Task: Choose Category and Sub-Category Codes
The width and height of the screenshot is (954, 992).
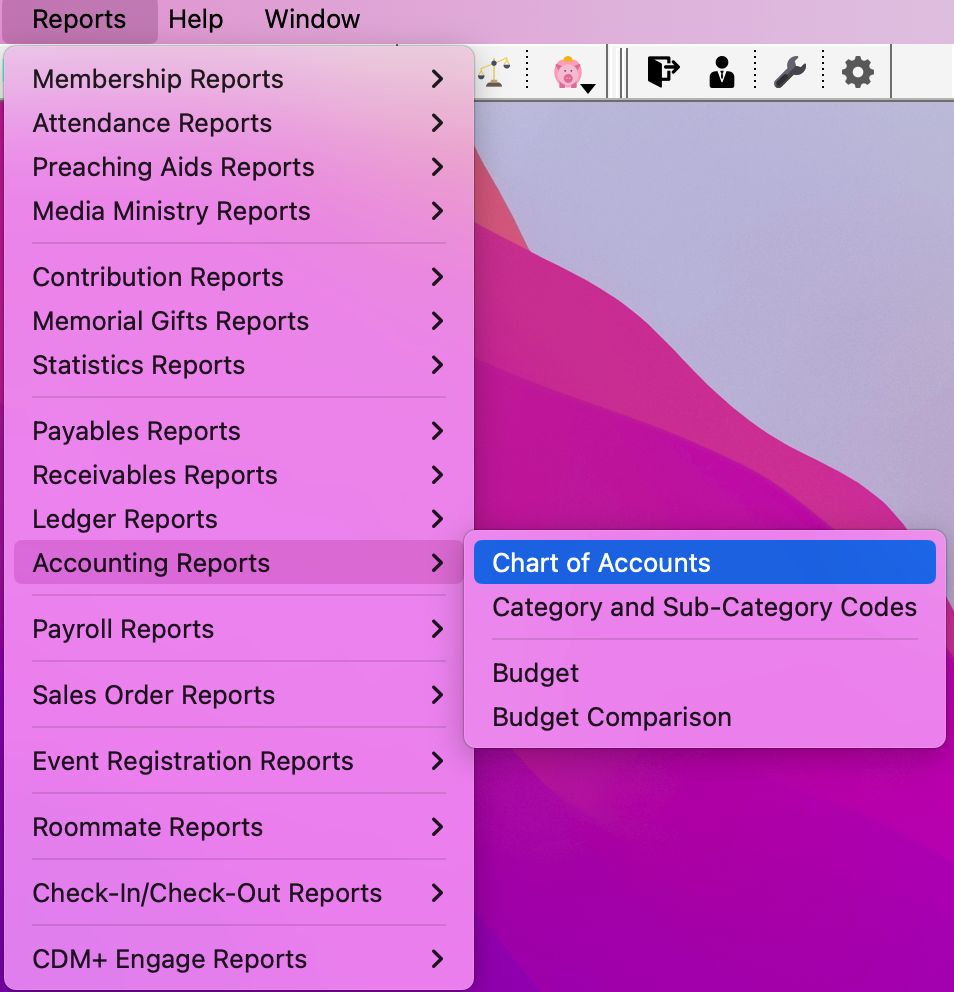Action: (704, 607)
